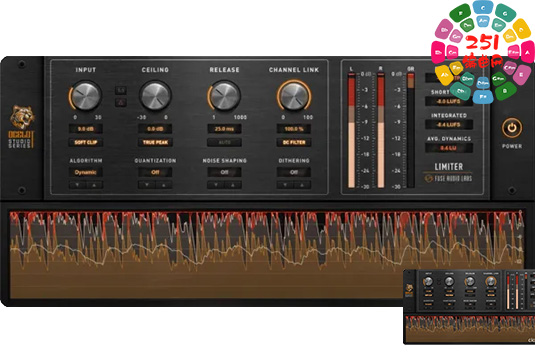Viewport: 535px width, 363px height.
Task: Click the GR gain reduction meter
Action: pyautogui.click(x=411, y=130)
